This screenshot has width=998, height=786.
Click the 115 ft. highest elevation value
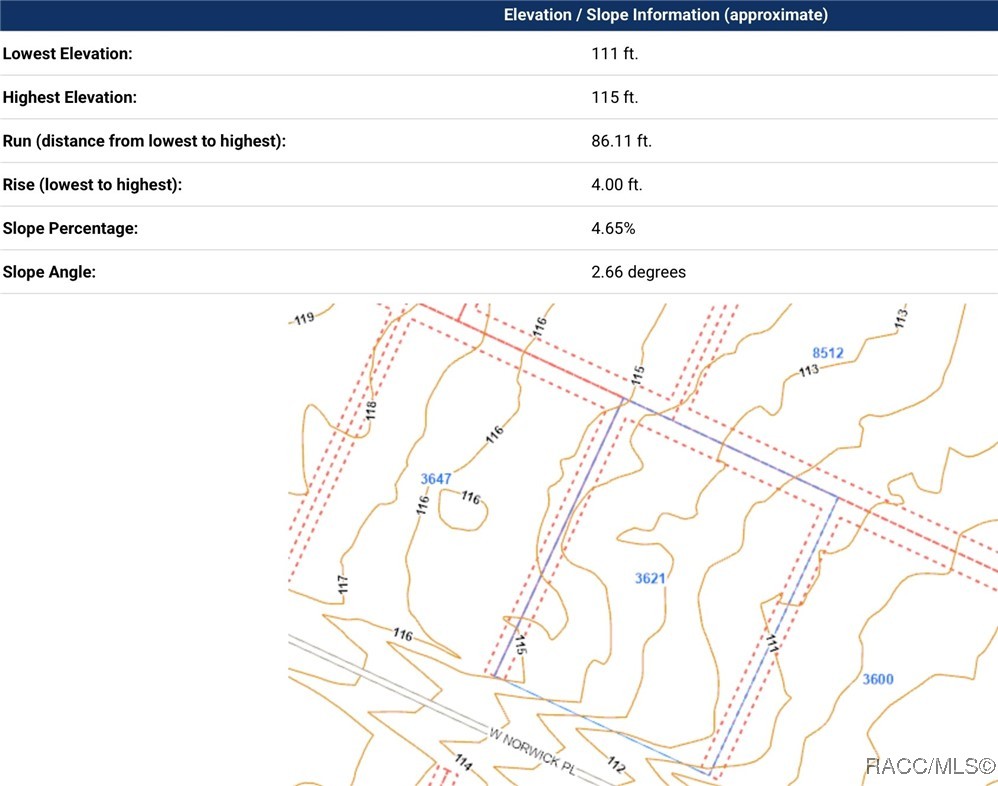(x=614, y=98)
